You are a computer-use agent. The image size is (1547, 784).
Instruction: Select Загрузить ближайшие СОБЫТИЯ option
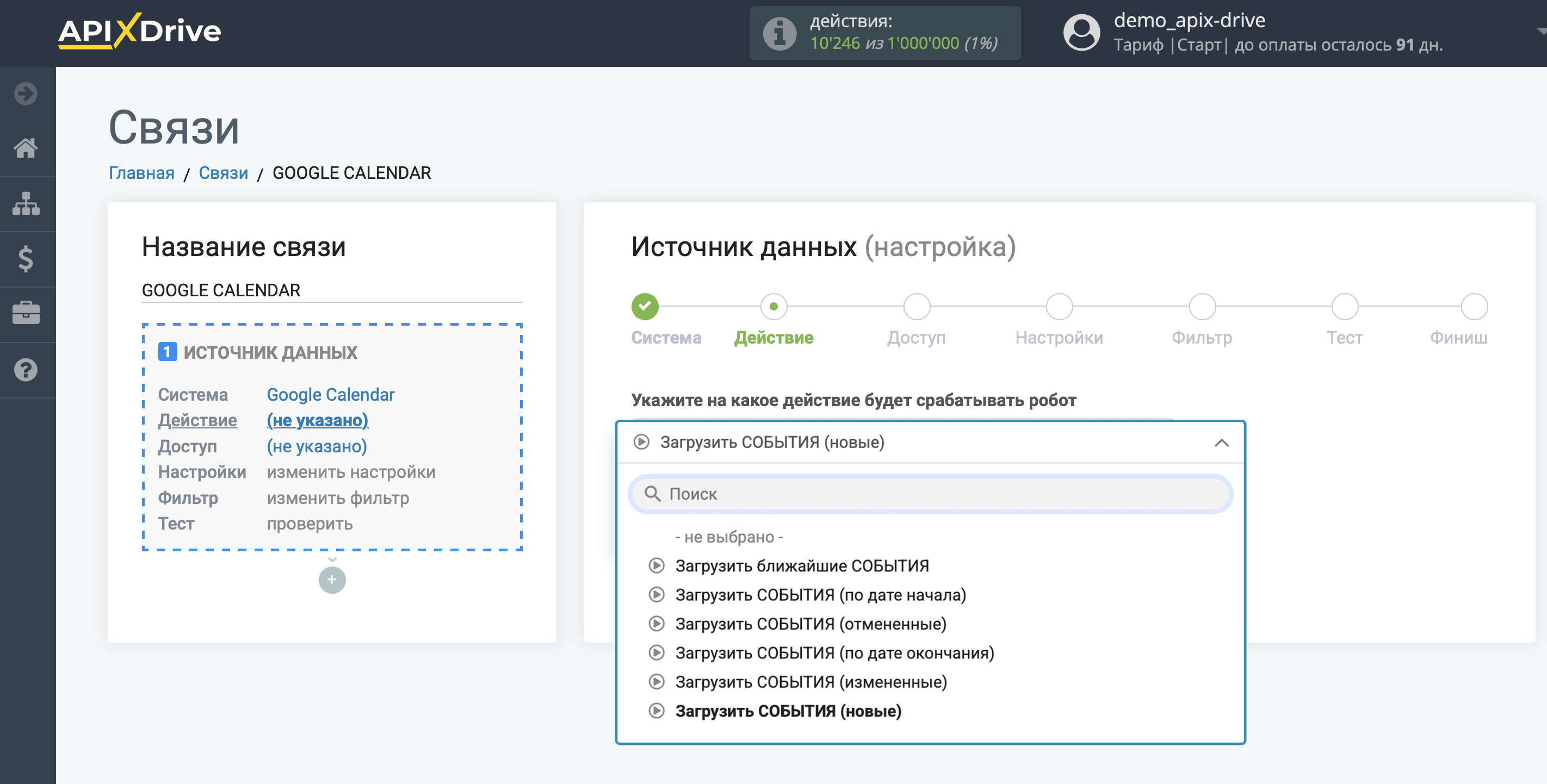[x=802, y=565]
